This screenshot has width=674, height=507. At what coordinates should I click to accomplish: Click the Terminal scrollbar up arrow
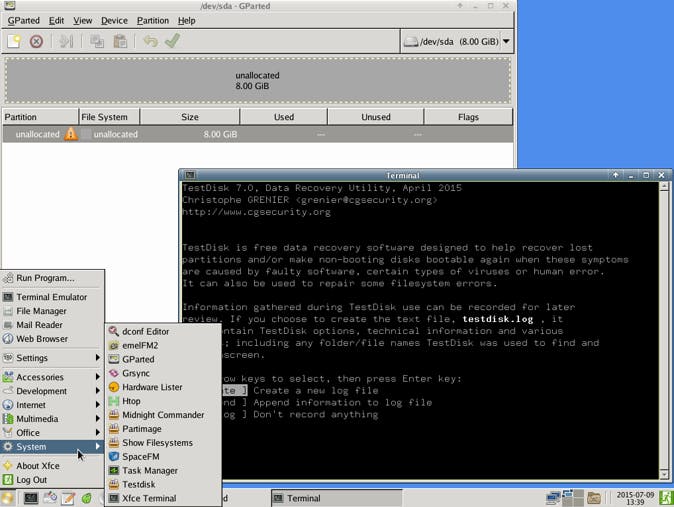tap(664, 186)
